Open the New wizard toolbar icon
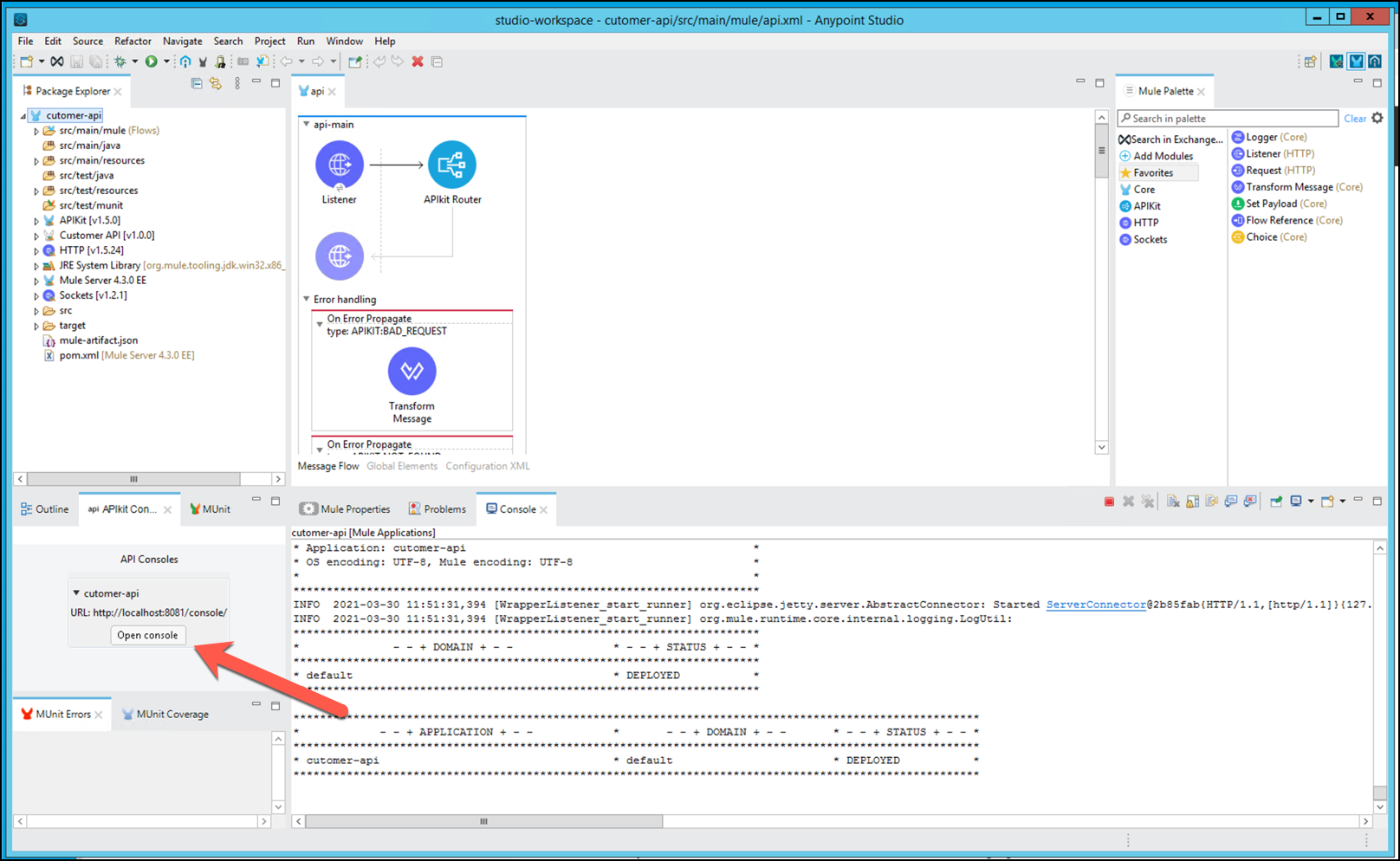 27,61
